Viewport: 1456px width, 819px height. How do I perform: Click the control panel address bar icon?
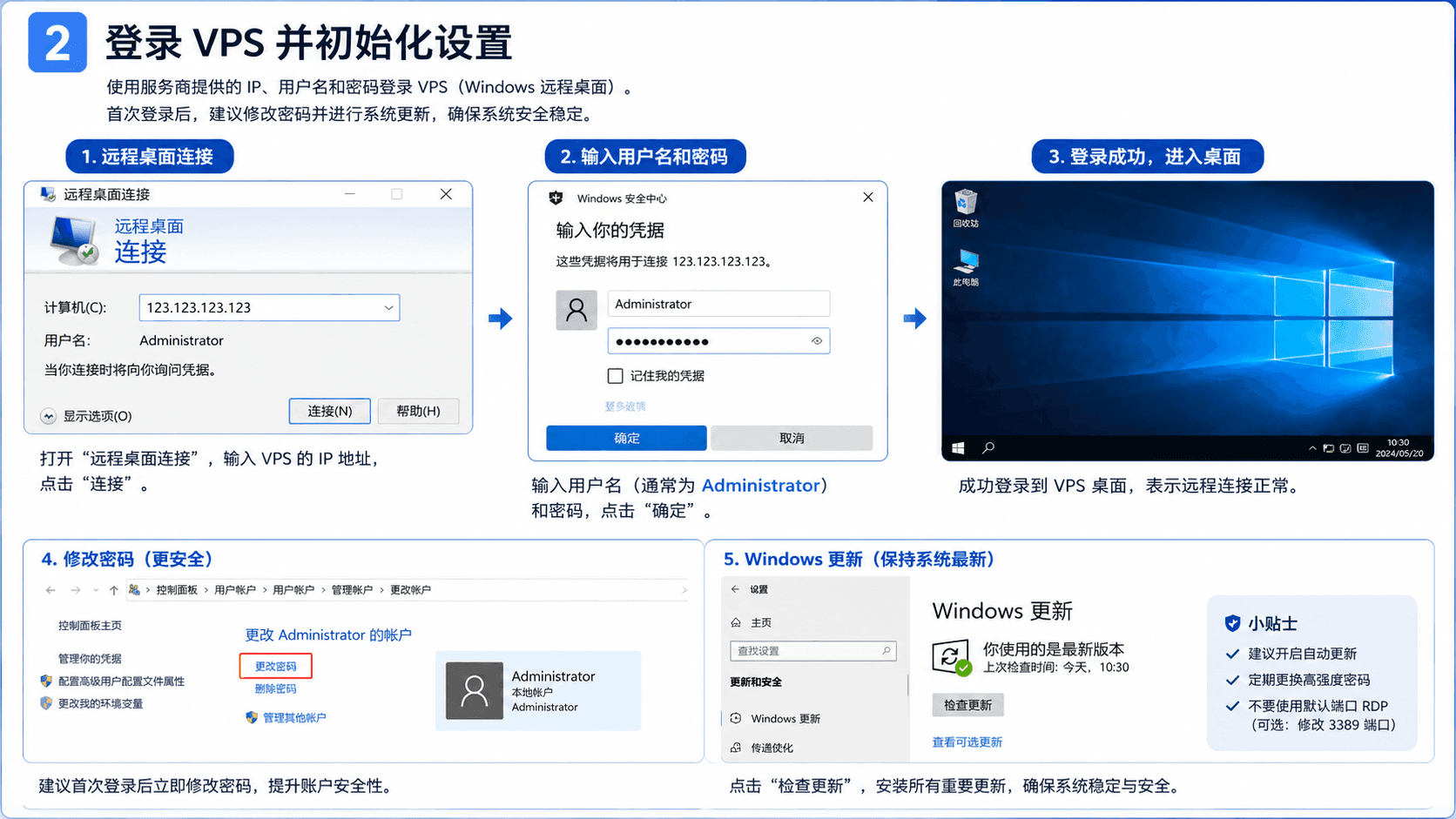point(134,590)
